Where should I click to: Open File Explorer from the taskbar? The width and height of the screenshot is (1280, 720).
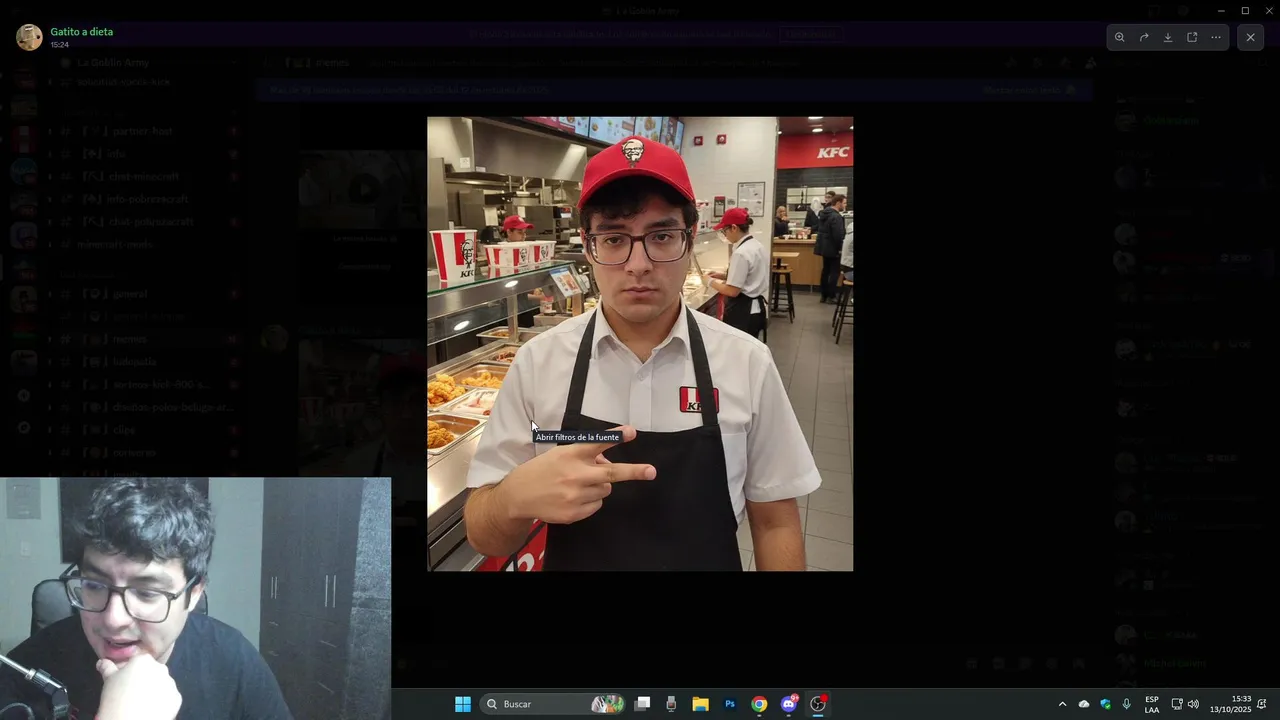click(x=700, y=704)
